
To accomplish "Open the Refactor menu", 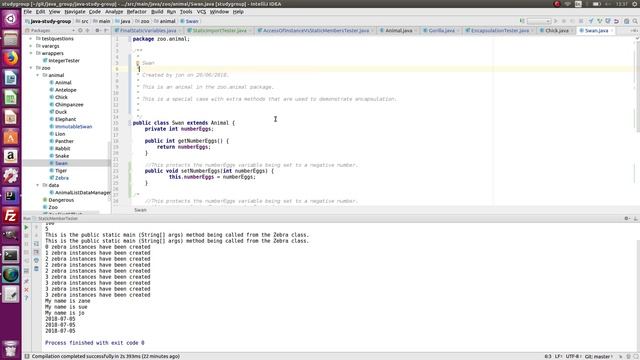I will pos(136,12).
